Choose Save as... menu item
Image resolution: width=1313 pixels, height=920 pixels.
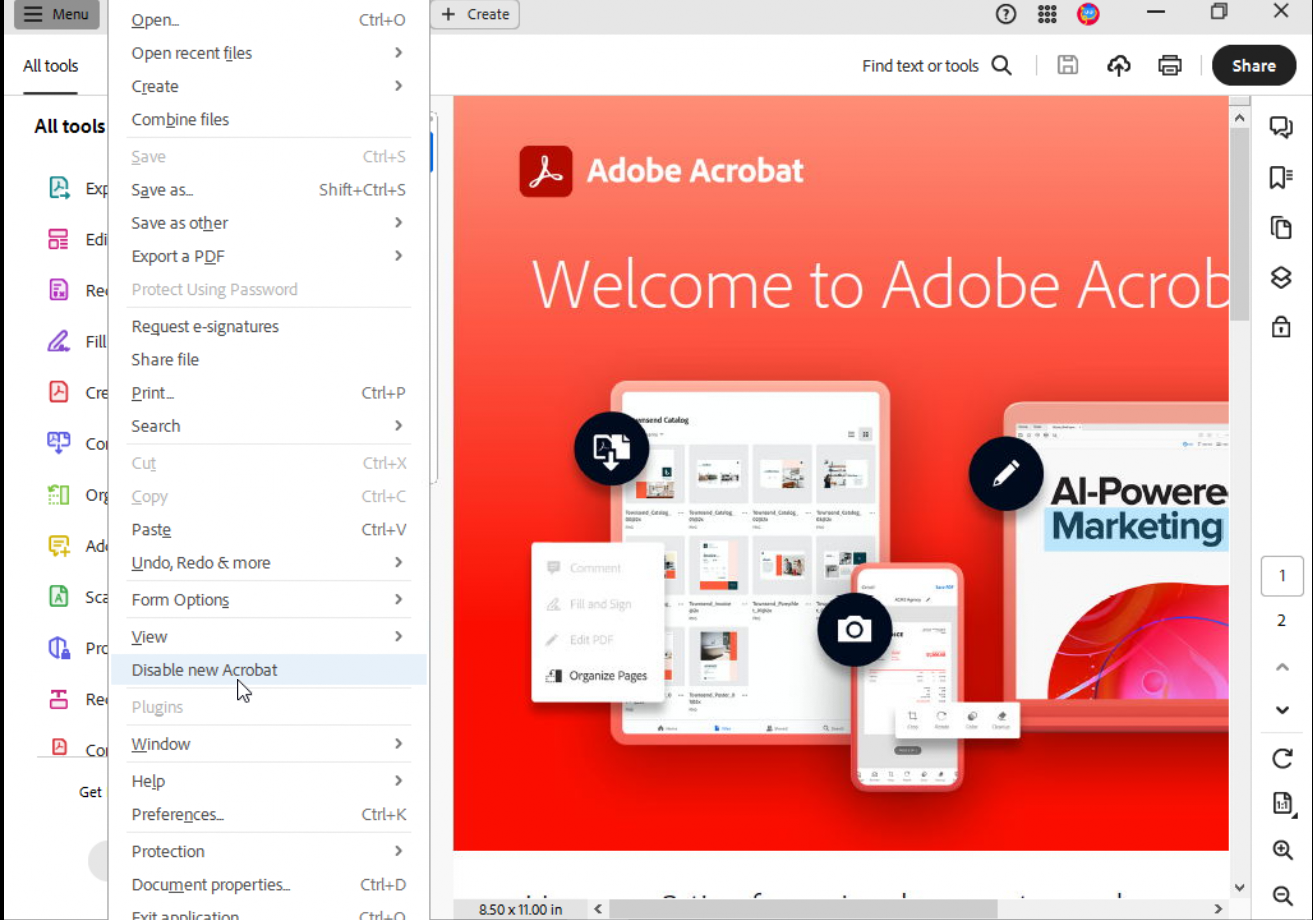pos(268,190)
